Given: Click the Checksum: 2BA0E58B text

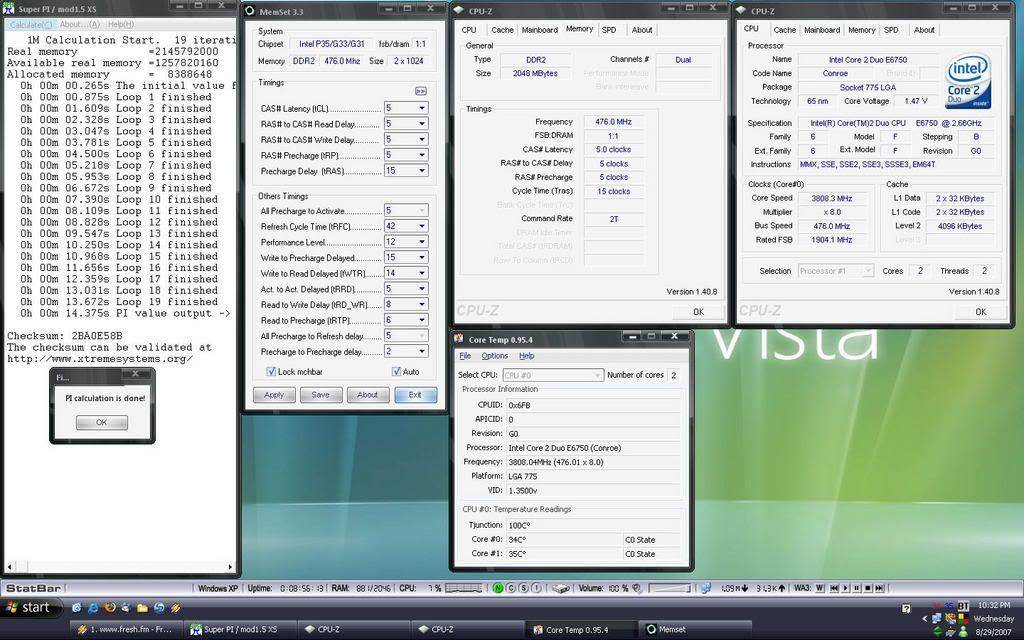Looking at the screenshot, I should click(x=65, y=336).
